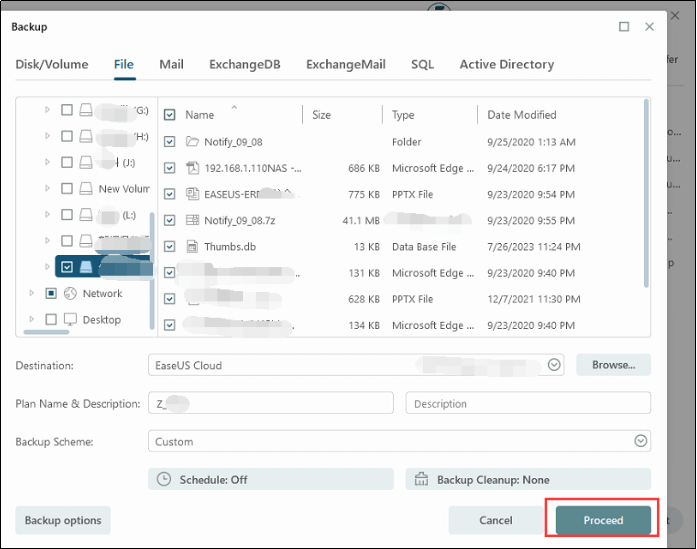Screen dimensions: 697x549
Task: Toggle the select-all checkbox beside Name header
Action: [x=169, y=115]
